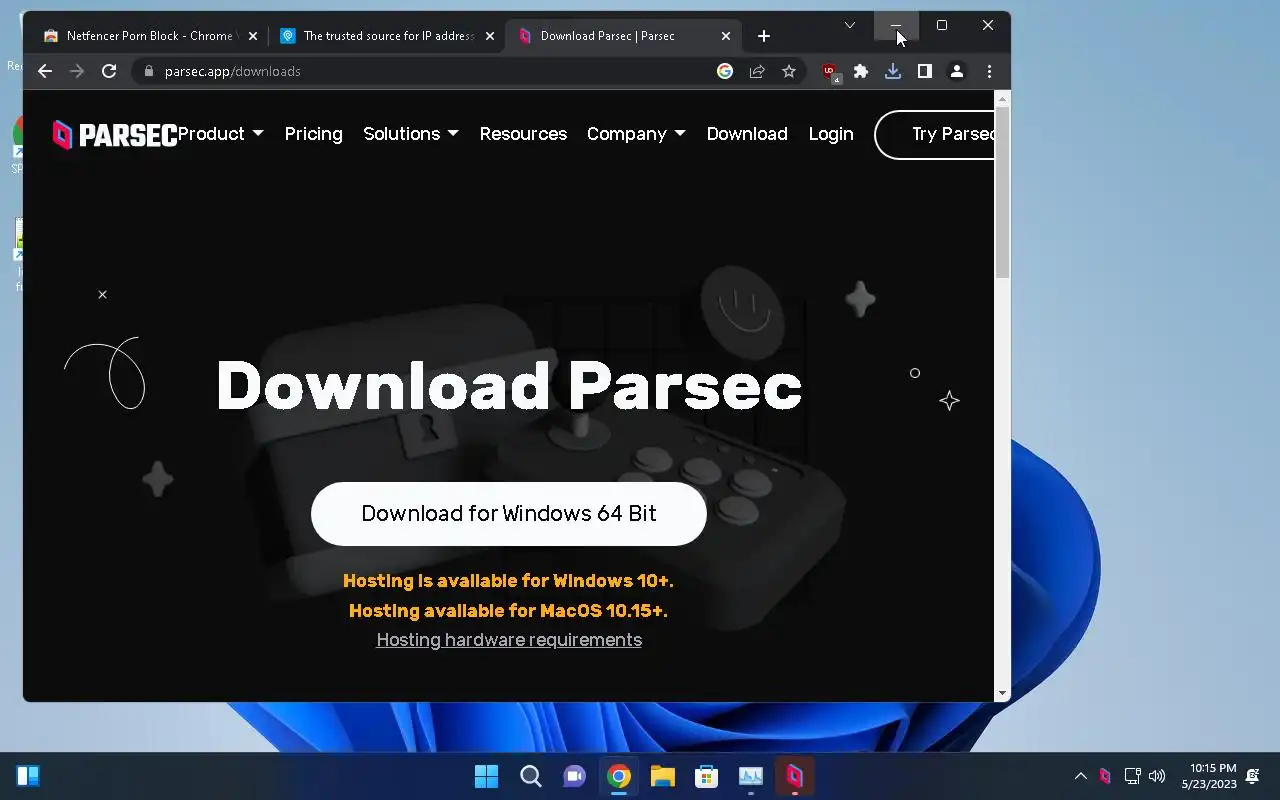Click the Parsec system tray icon
Image resolution: width=1280 pixels, height=800 pixels.
pos(1105,776)
